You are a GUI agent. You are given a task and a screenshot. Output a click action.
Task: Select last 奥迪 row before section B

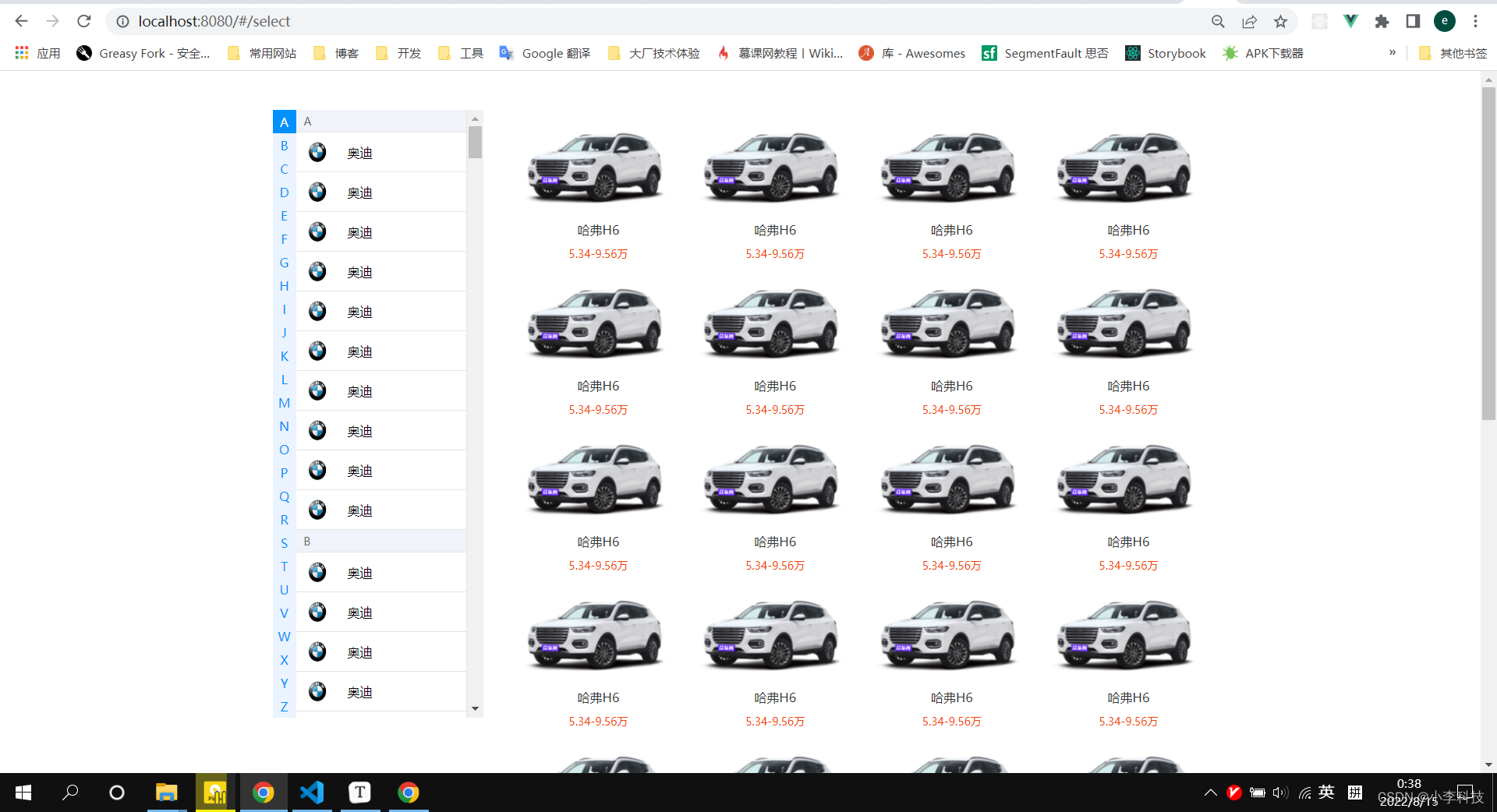(x=381, y=510)
